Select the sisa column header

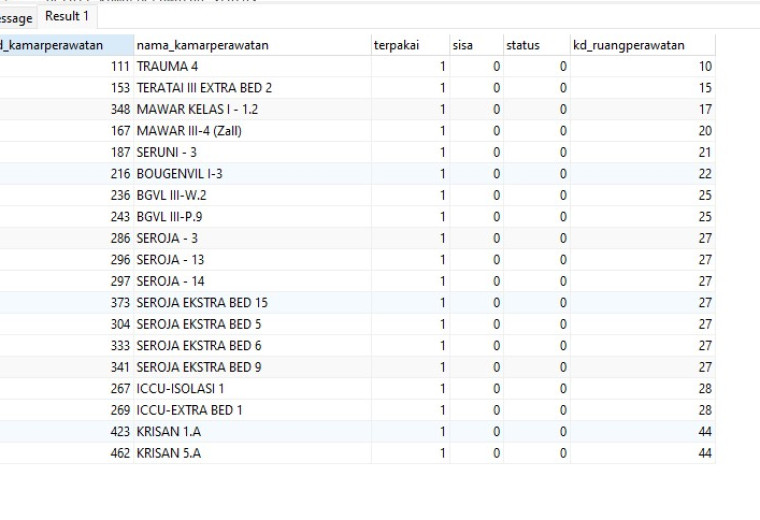coord(476,45)
